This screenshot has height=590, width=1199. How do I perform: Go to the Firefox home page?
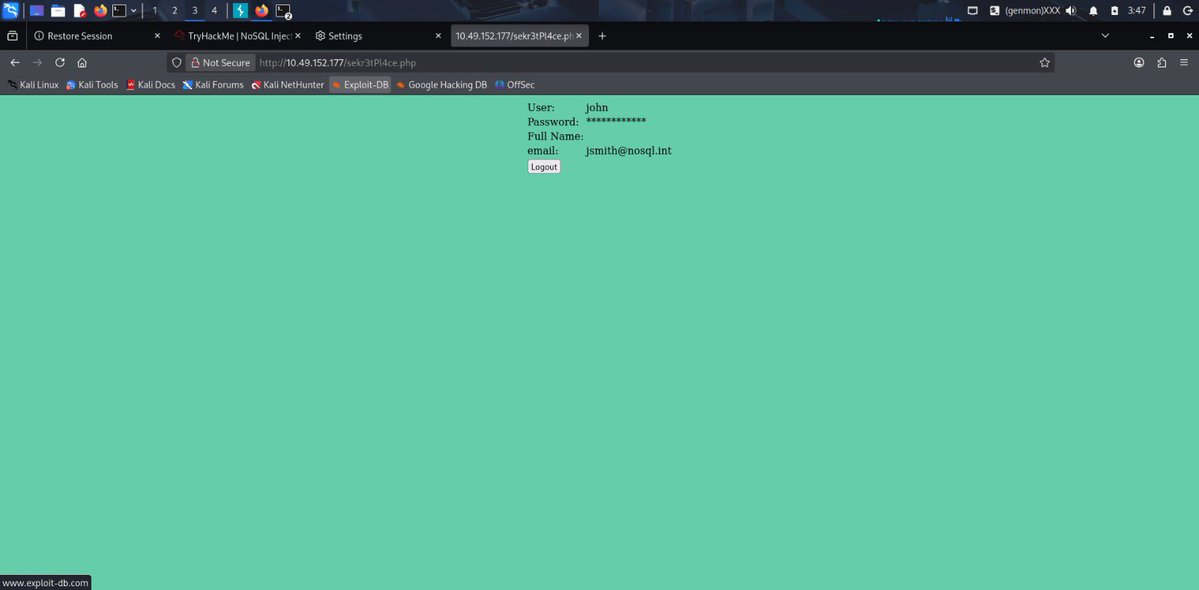click(82, 63)
